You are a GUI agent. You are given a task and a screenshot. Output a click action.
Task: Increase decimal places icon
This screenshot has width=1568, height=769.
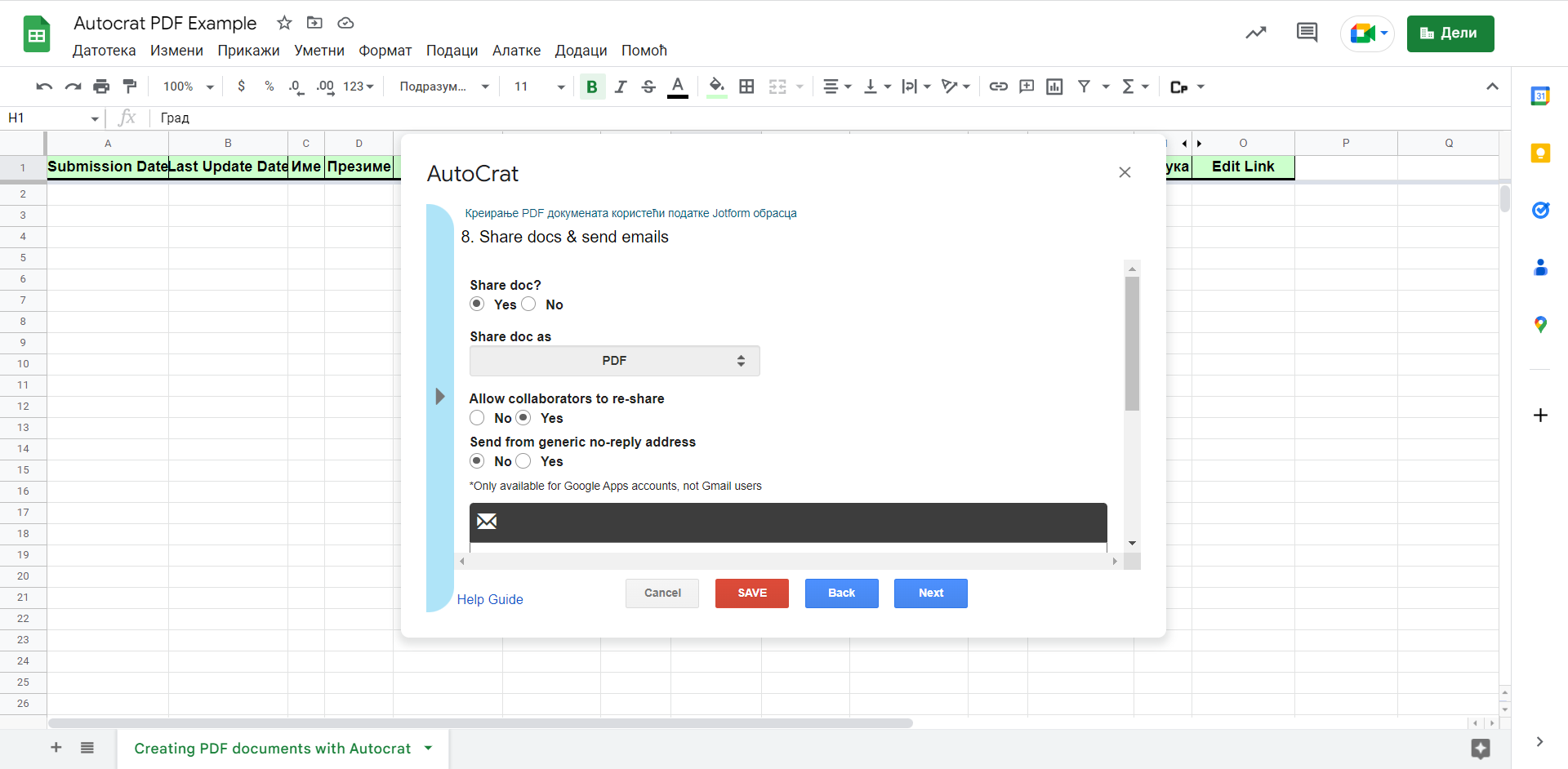pyautogui.click(x=325, y=87)
